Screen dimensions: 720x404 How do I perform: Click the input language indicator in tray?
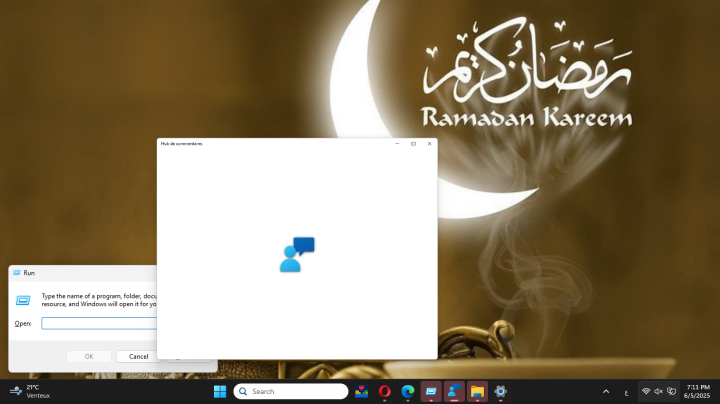pyautogui.click(x=626, y=392)
